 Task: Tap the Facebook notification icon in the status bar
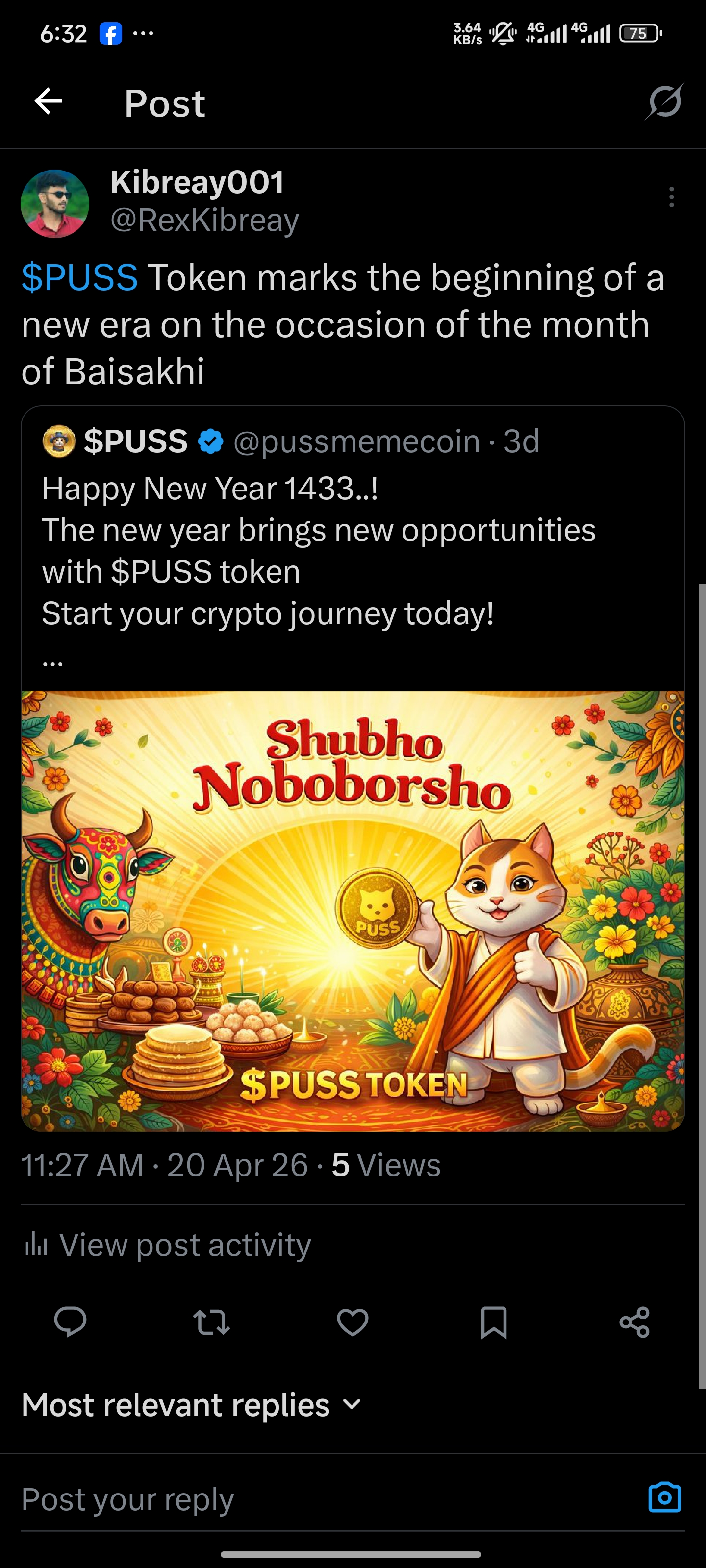[110, 34]
